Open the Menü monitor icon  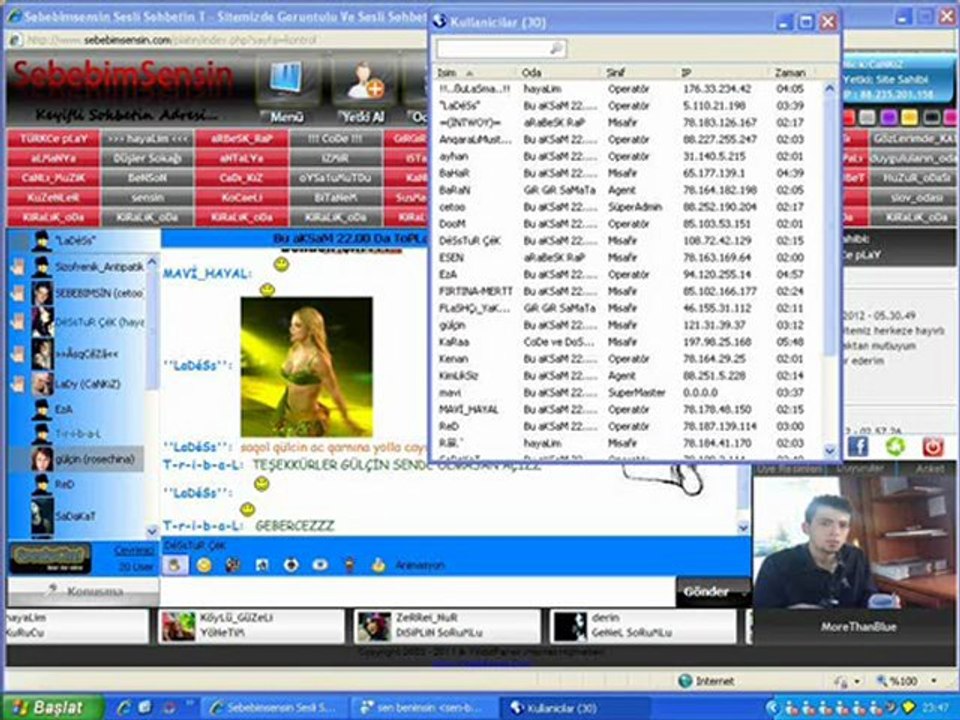[x=286, y=82]
